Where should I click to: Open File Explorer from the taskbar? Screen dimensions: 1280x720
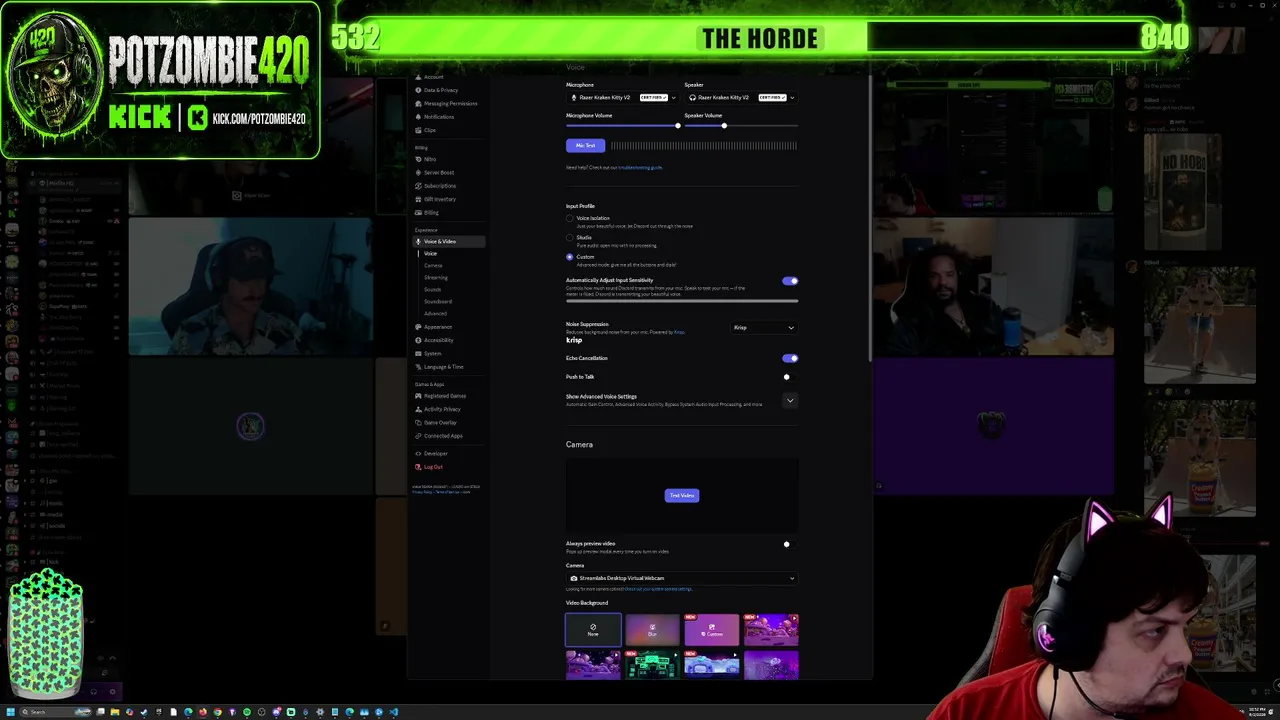(115, 712)
